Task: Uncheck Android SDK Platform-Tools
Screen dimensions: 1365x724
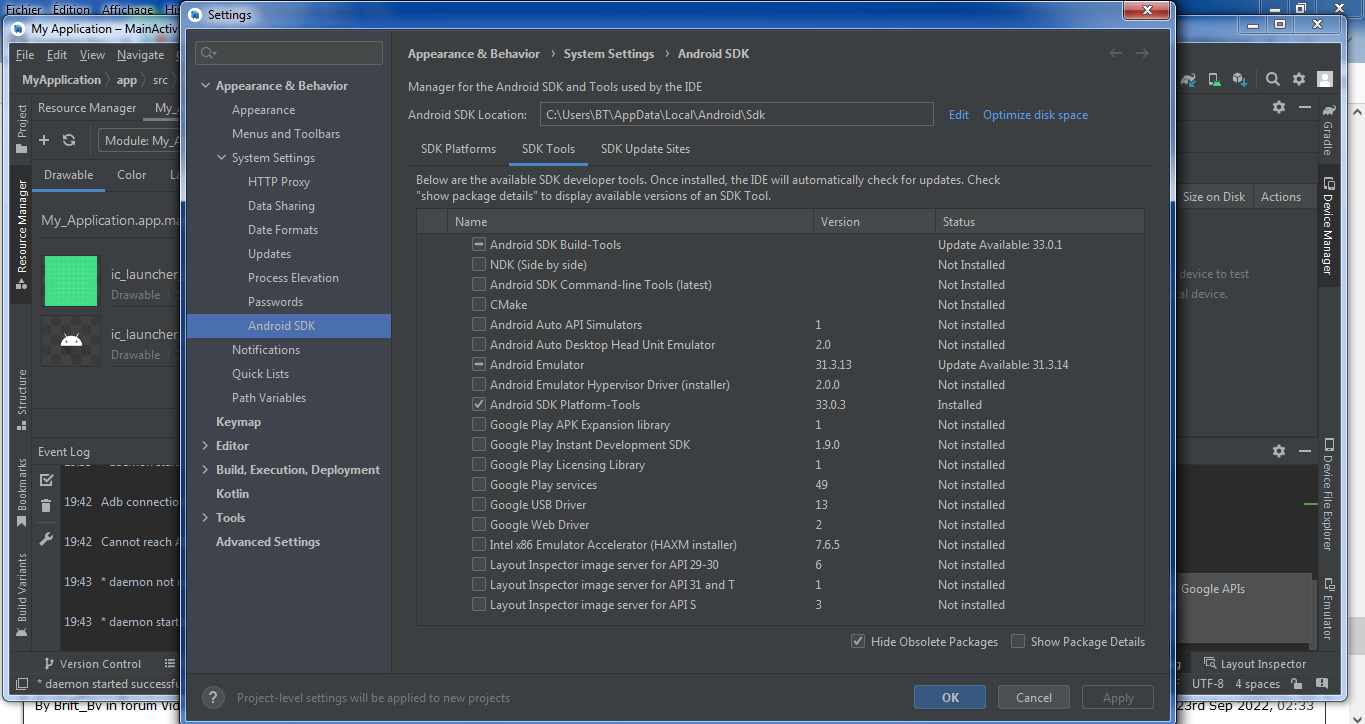Action: pos(479,405)
